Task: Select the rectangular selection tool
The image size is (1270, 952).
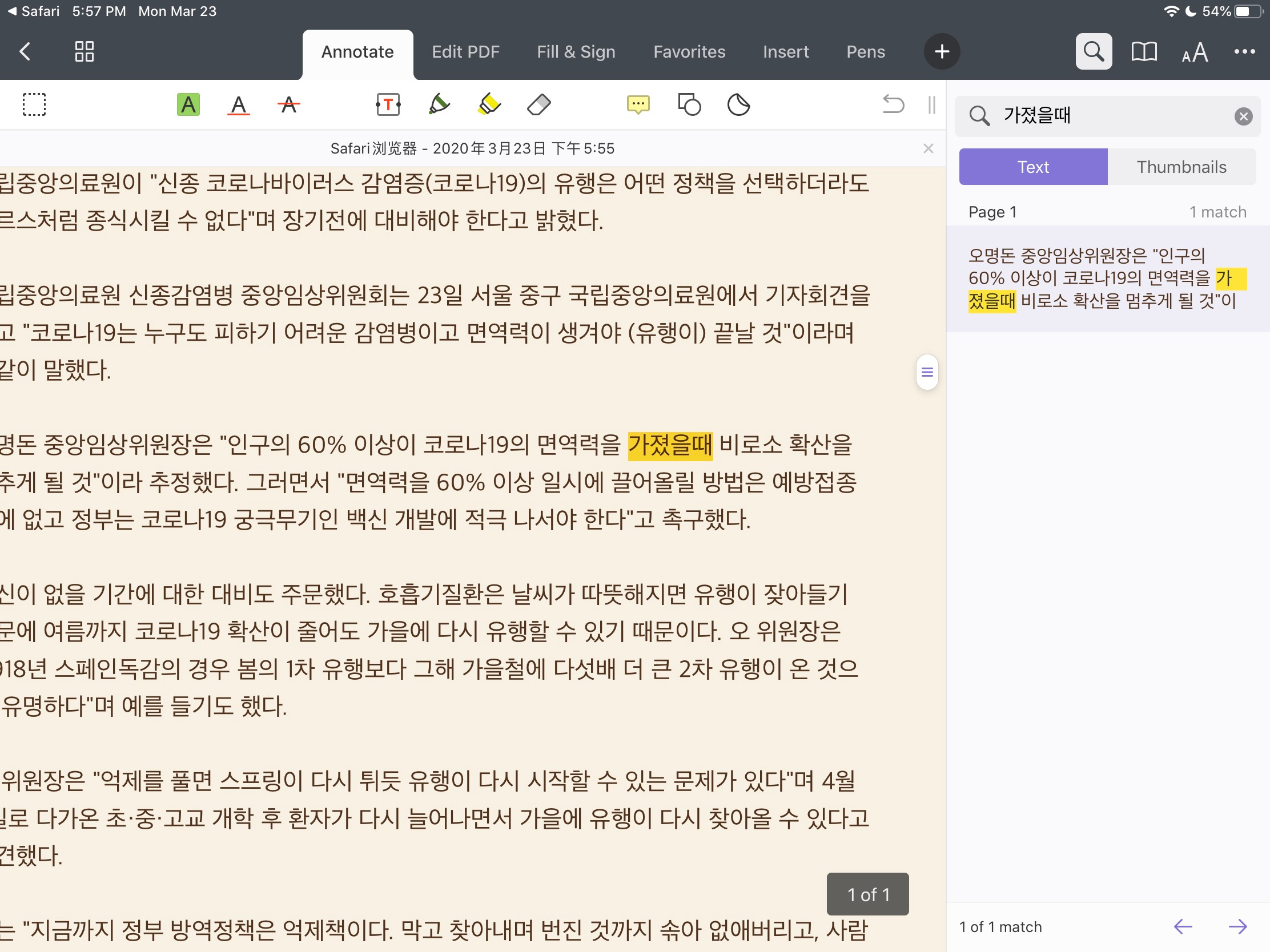Action: (34, 105)
